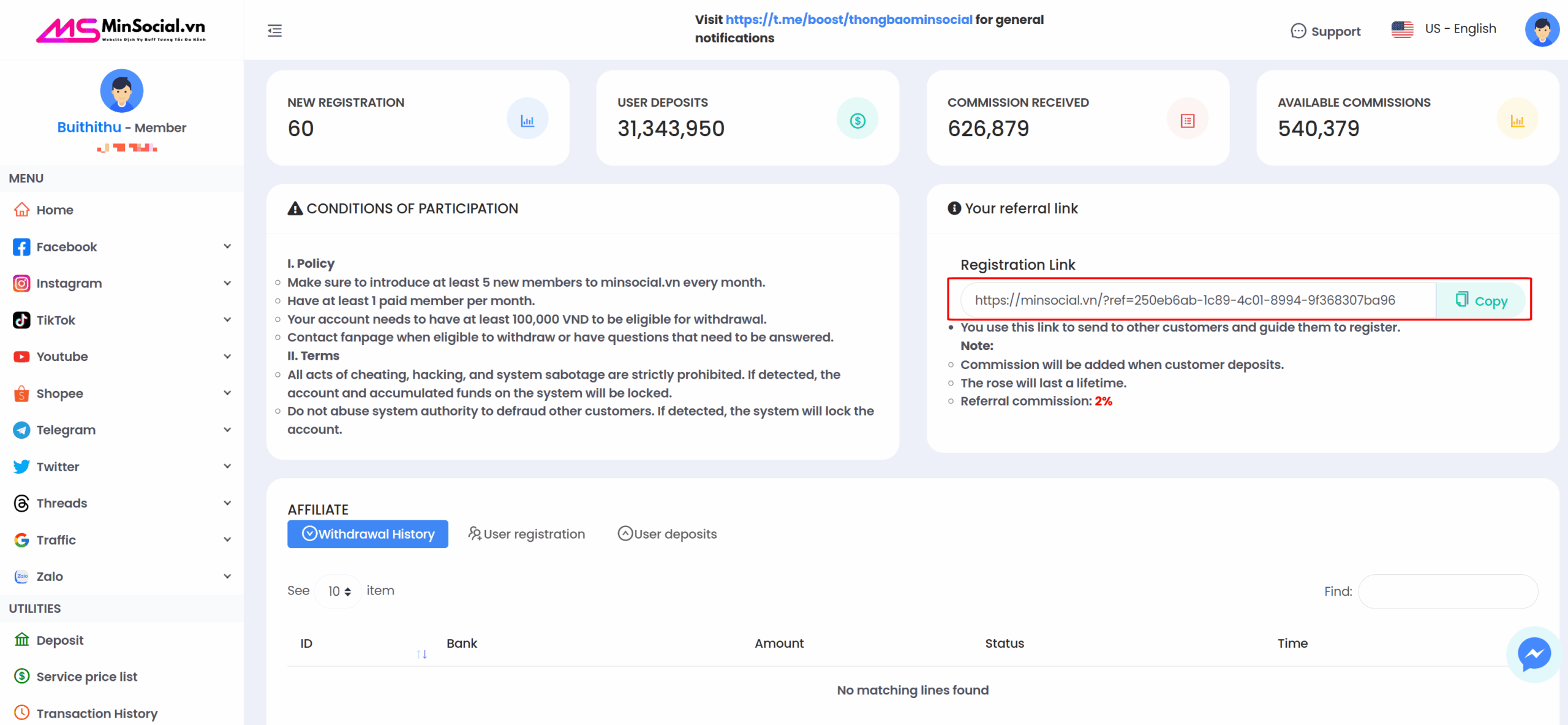Image resolution: width=1568 pixels, height=725 pixels.
Task: Open the Buithithu username link
Action: (x=89, y=127)
